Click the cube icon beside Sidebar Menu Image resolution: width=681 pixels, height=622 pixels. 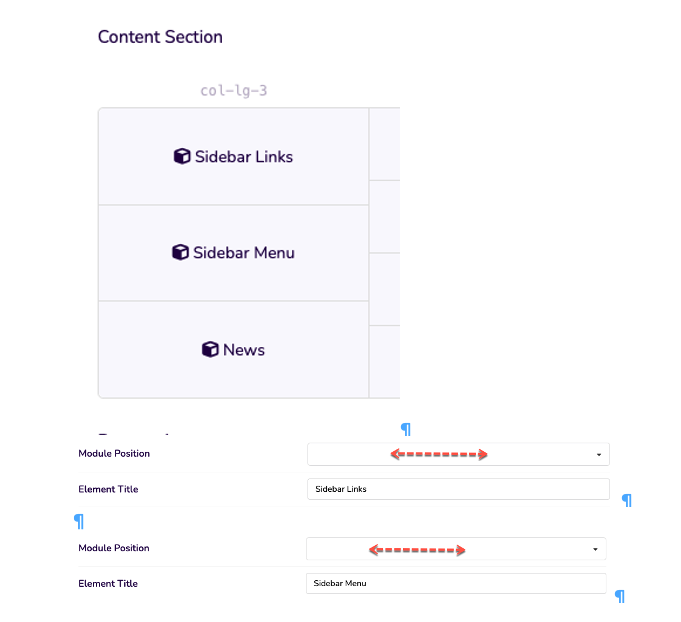[x=180, y=252]
